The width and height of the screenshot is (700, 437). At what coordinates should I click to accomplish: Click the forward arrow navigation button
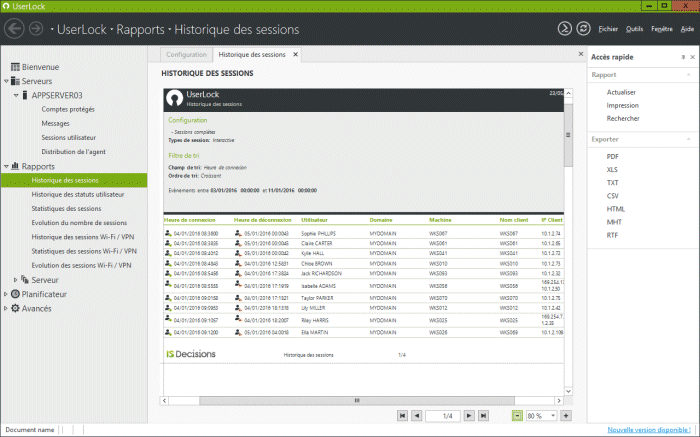tap(36, 29)
